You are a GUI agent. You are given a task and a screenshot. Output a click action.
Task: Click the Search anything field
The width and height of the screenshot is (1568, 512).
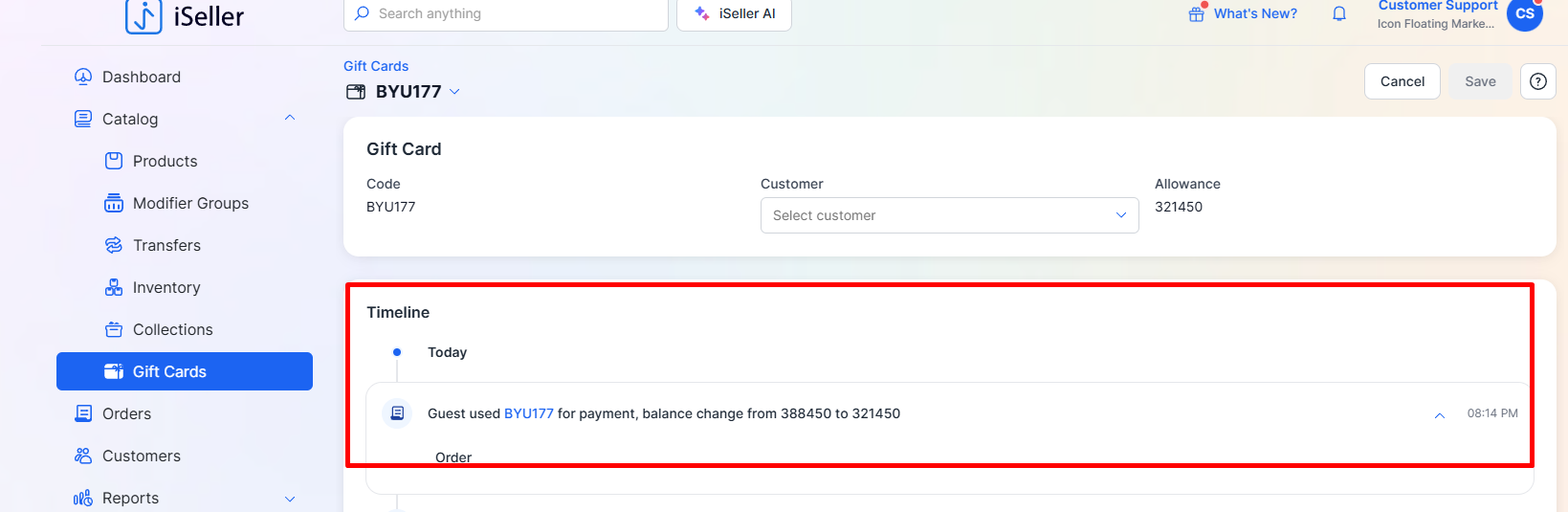coord(506,13)
